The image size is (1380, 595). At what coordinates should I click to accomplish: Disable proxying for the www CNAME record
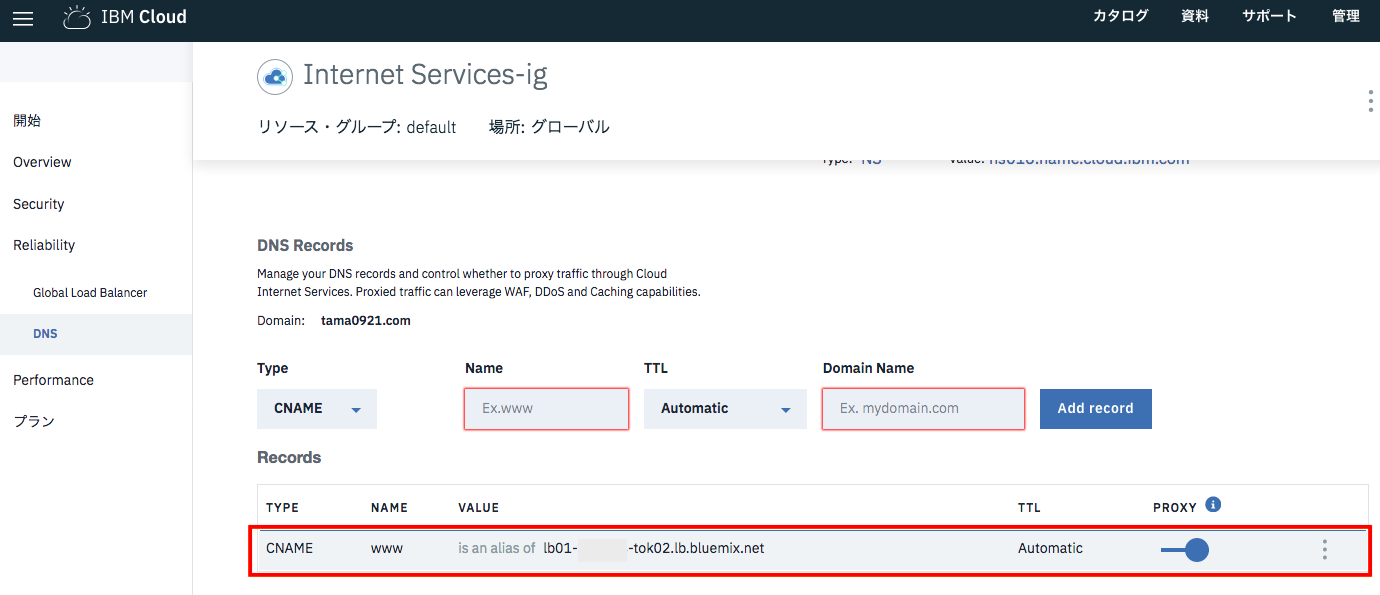tap(1184, 549)
